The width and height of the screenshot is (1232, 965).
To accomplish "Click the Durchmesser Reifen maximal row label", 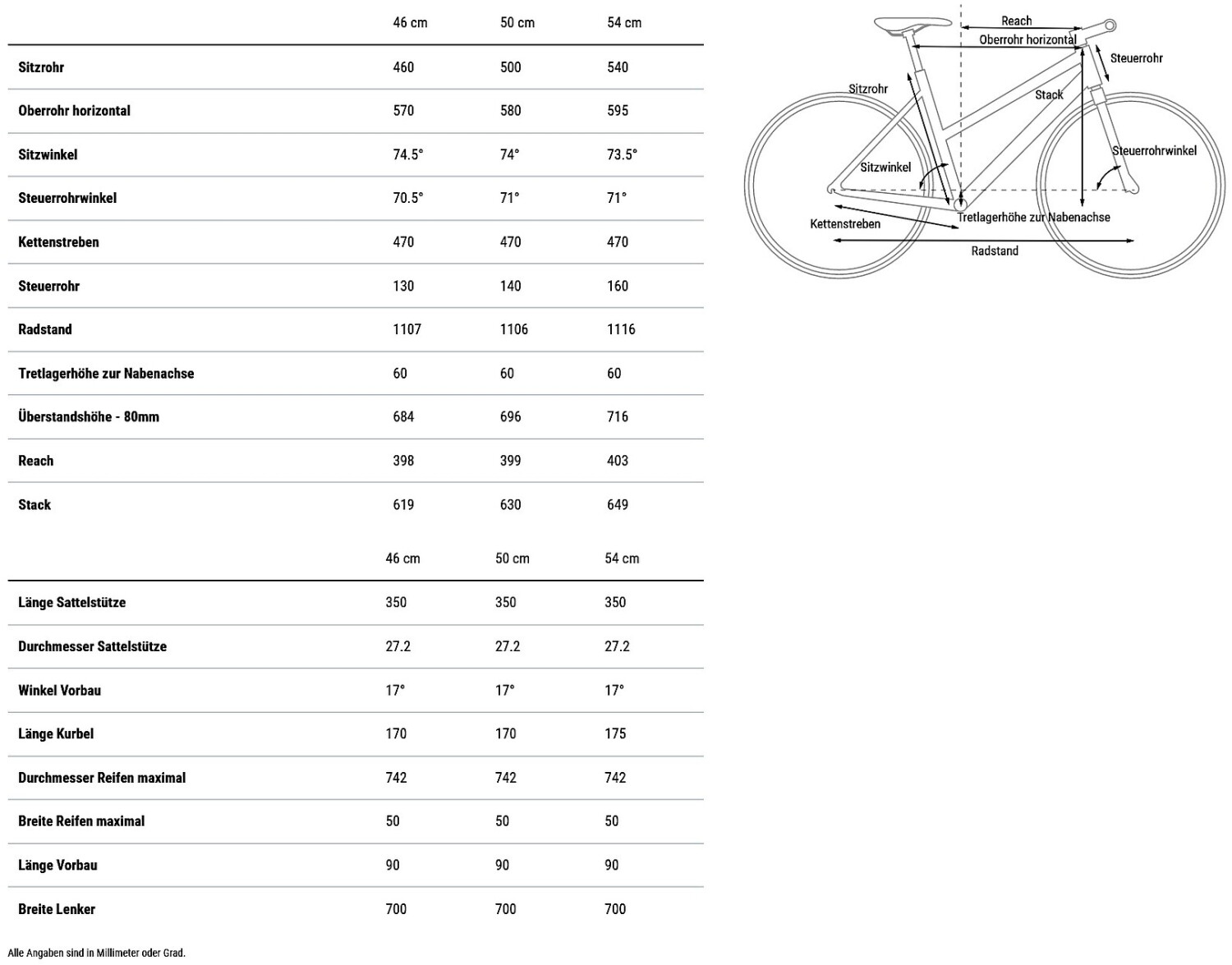I will click(x=102, y=778).
